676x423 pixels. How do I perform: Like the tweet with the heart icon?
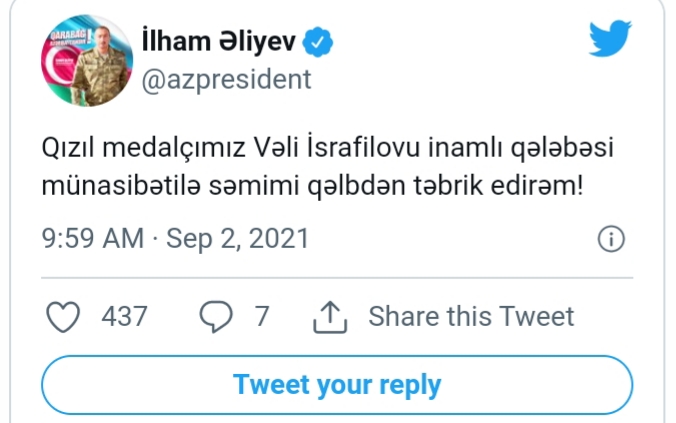[64, 317]
